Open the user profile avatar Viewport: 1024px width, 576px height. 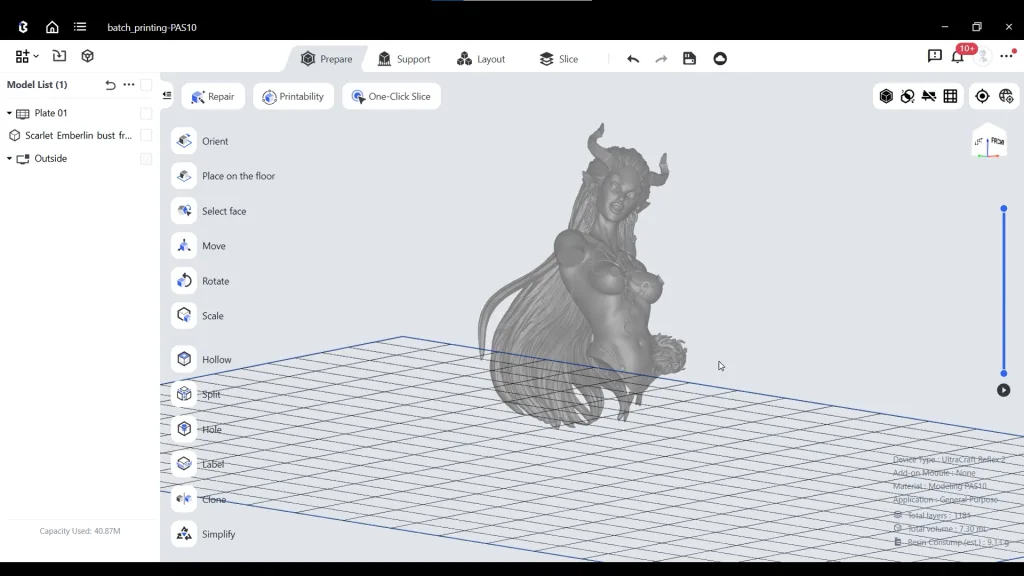983,57
